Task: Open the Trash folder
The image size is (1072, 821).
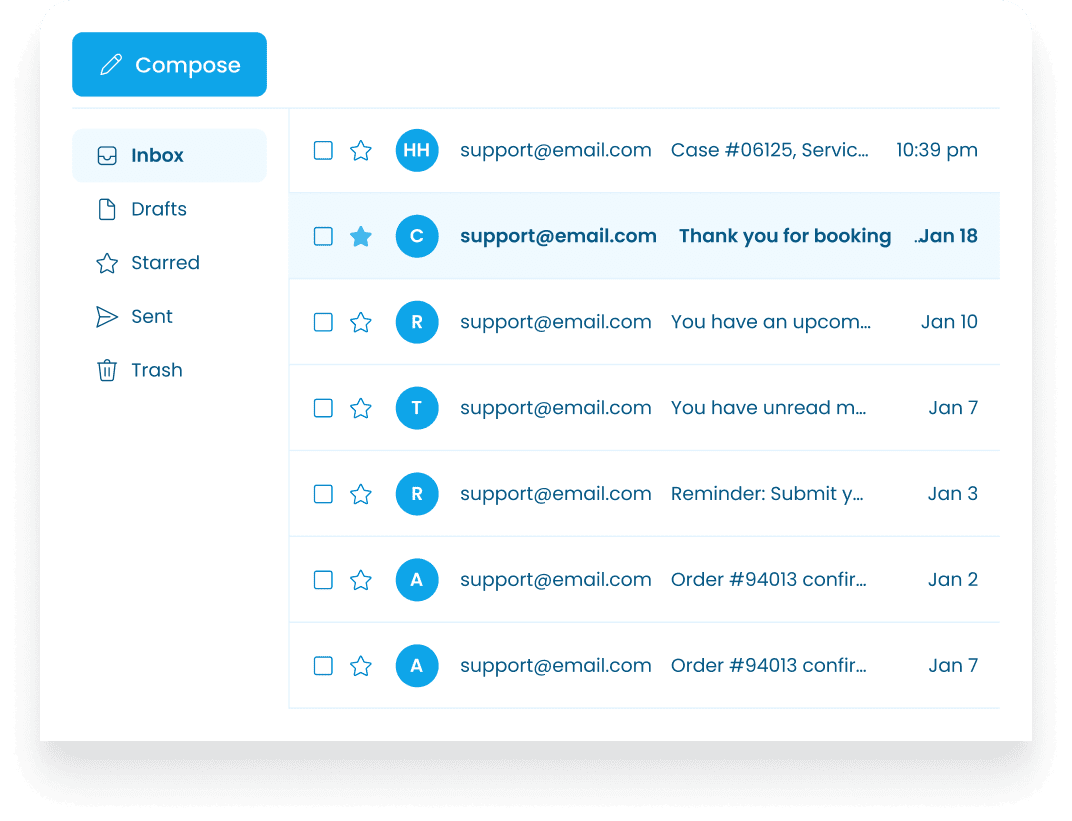Action: 156,370
